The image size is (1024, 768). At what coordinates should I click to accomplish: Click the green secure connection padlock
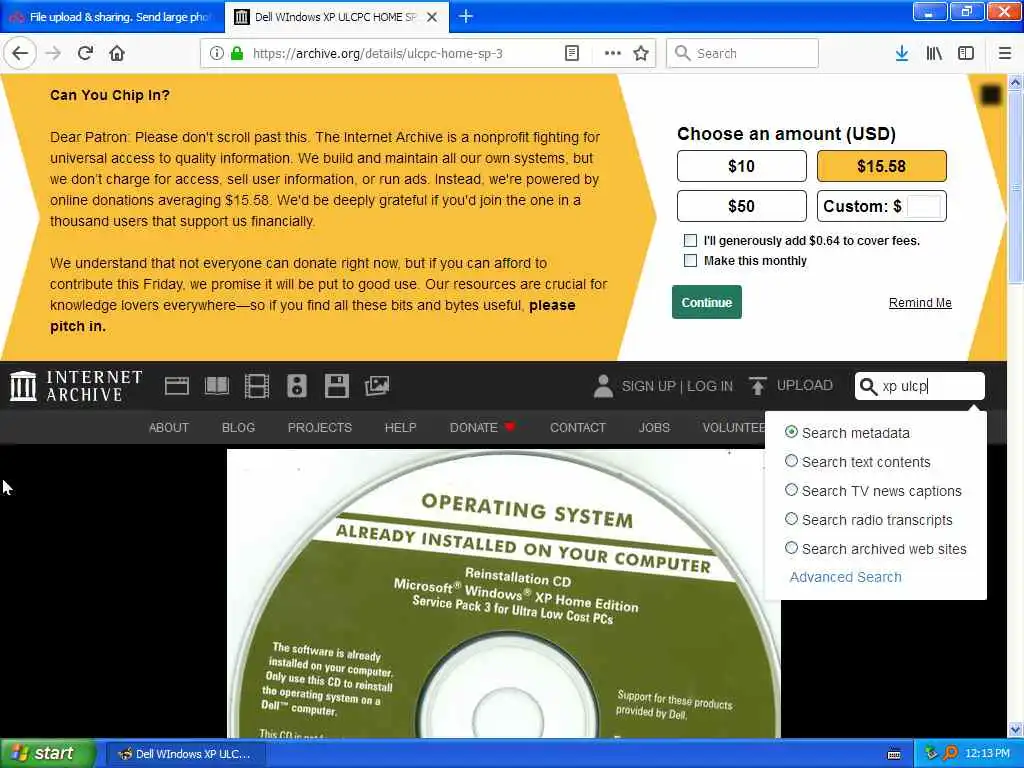(x=237, y=53)
